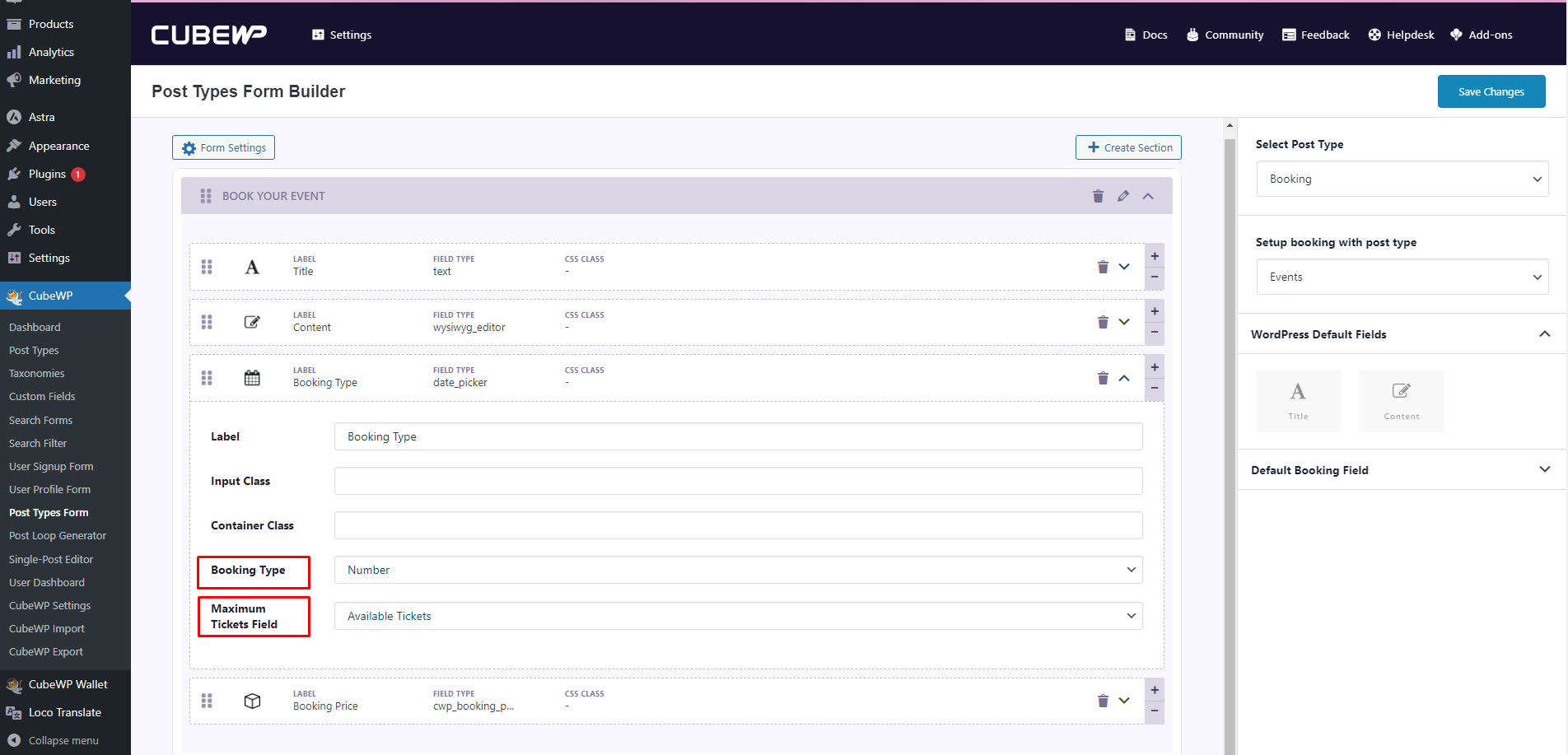Delete the Booking Type field row
Screen dimensions: 1568x755
(x=1103, y=378)
